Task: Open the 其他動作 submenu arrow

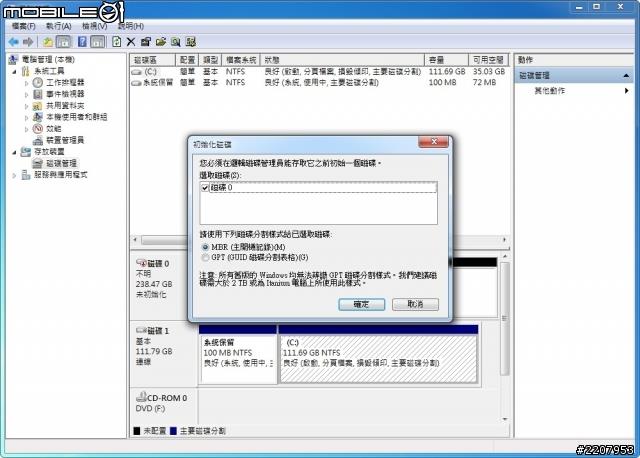Action: 627,91
